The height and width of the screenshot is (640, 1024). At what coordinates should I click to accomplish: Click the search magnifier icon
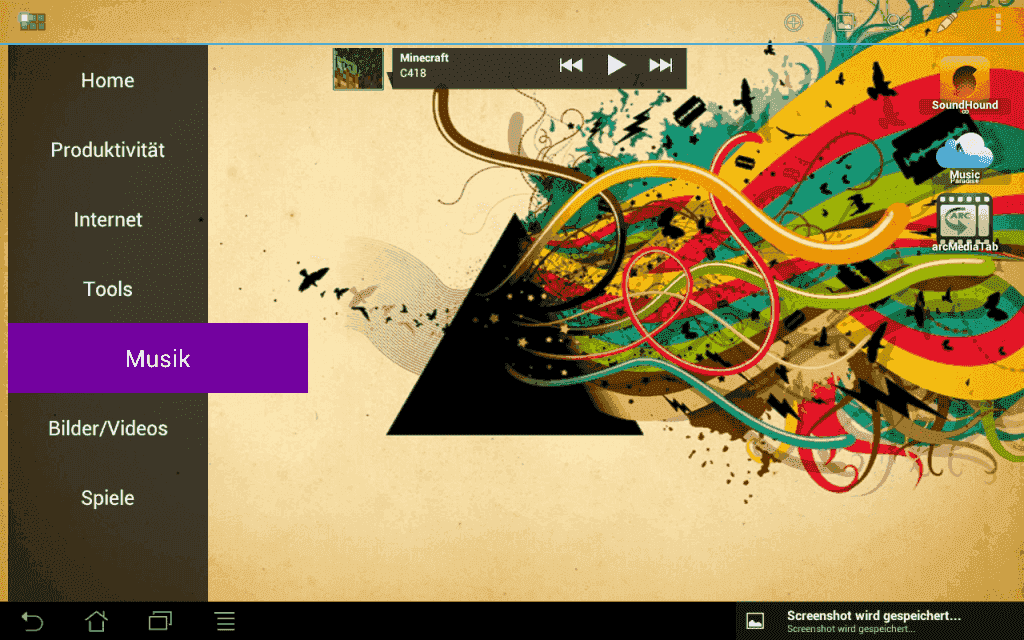tap(895, 23)
